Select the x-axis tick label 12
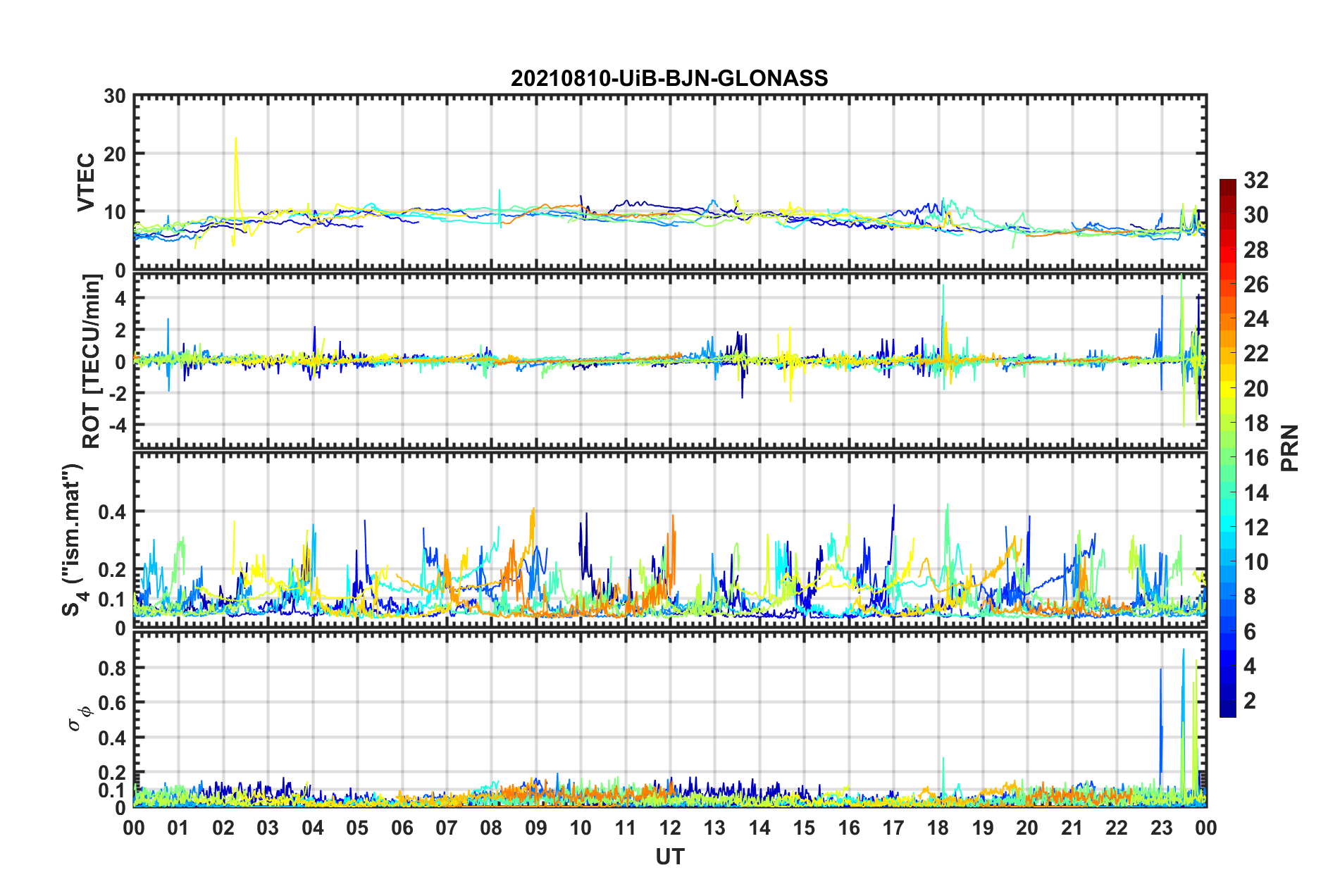Image resolution: width=1340 pixels, height=896 pixels. 670,828
